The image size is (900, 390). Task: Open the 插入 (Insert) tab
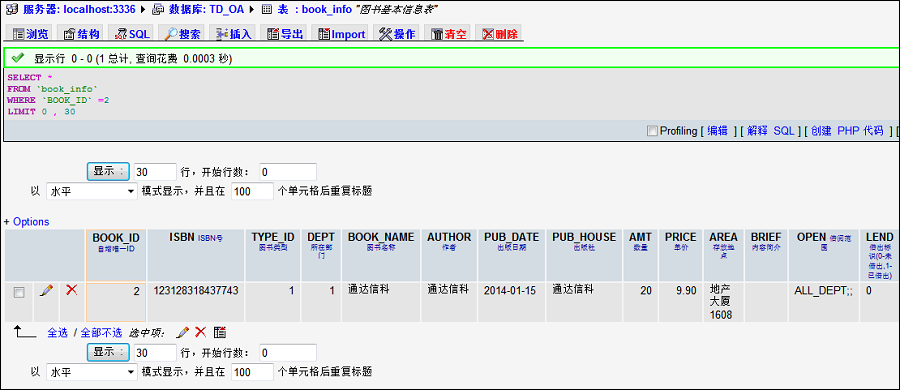coord(234,34)
